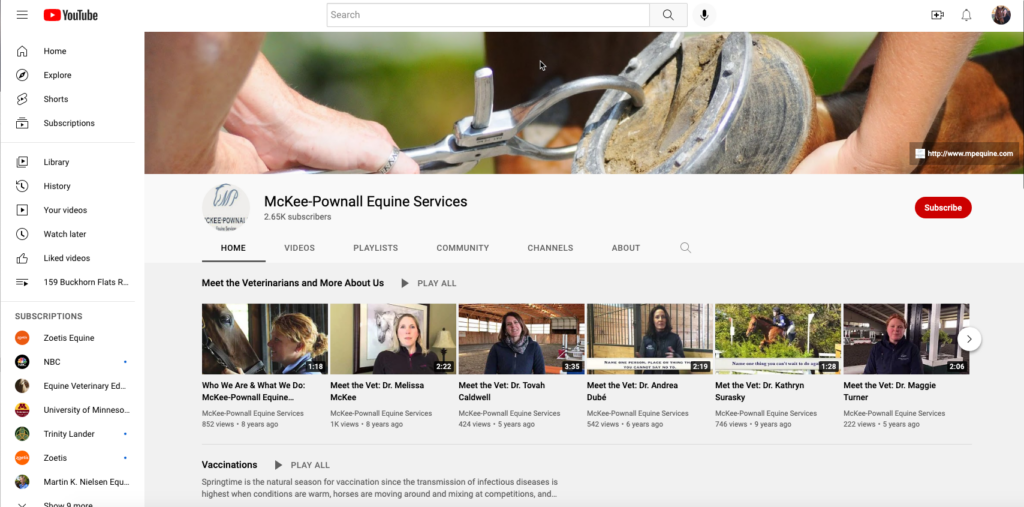Switch to the VIDEOS tab
The image size is (1024, 507).
[x=299, y=248]
